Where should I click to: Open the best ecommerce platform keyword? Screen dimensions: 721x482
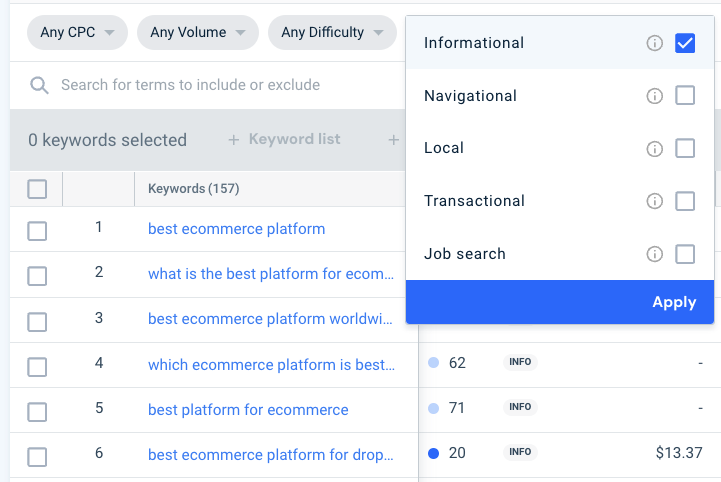[236, 229]
